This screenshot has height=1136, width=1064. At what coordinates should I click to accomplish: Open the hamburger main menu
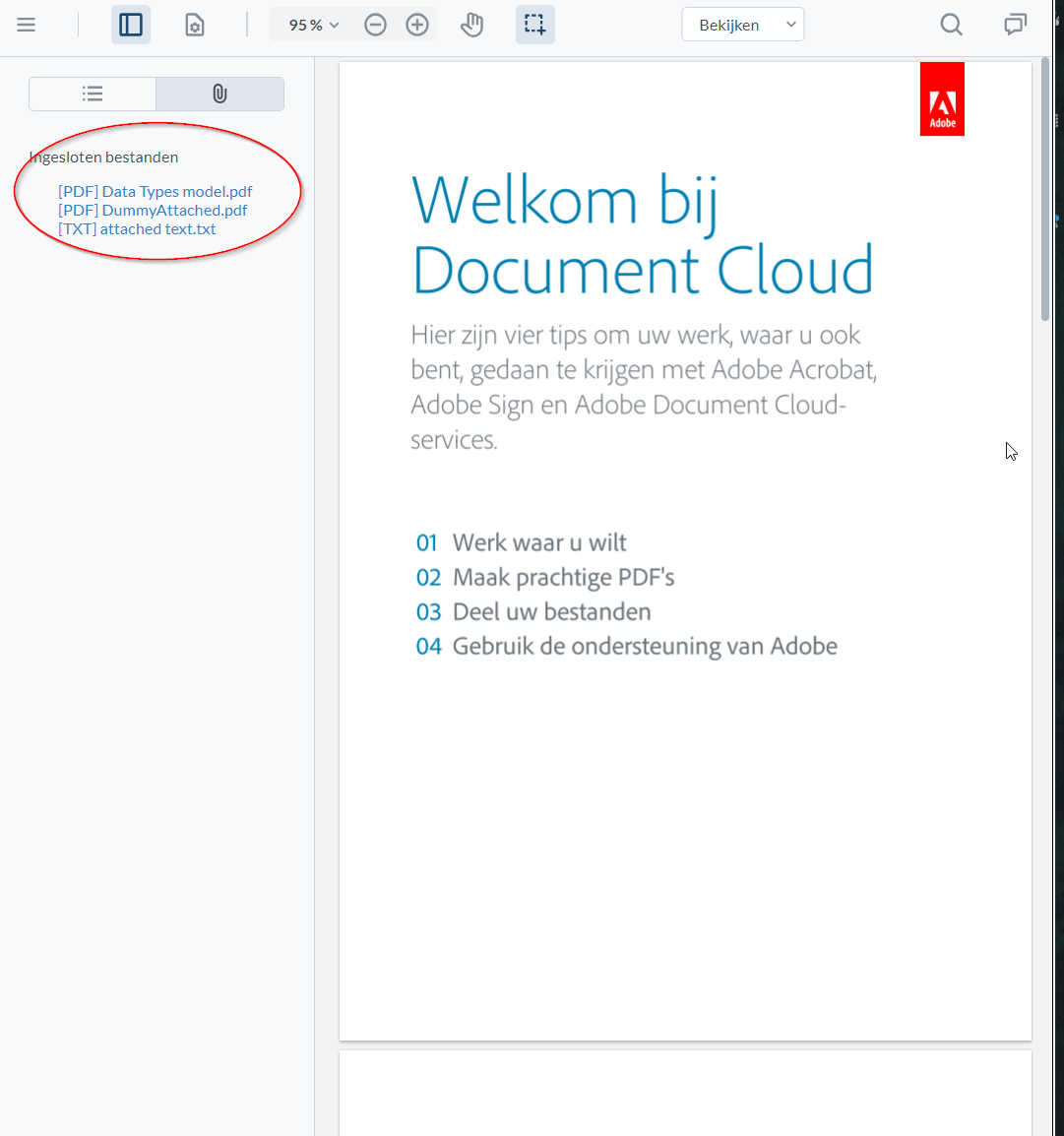click(27, 26)
